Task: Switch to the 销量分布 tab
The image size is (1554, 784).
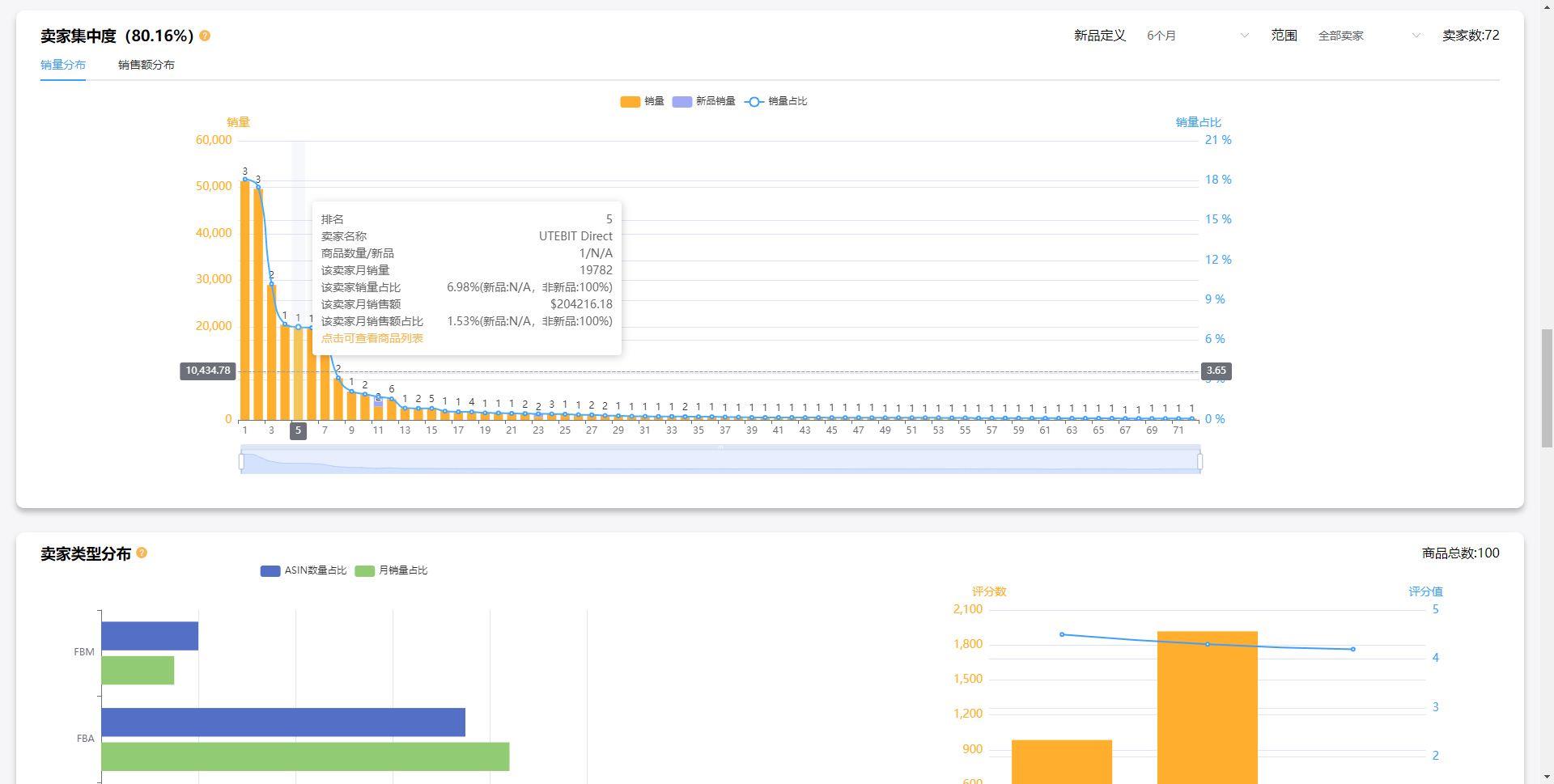Action: [x=63, y=65]
